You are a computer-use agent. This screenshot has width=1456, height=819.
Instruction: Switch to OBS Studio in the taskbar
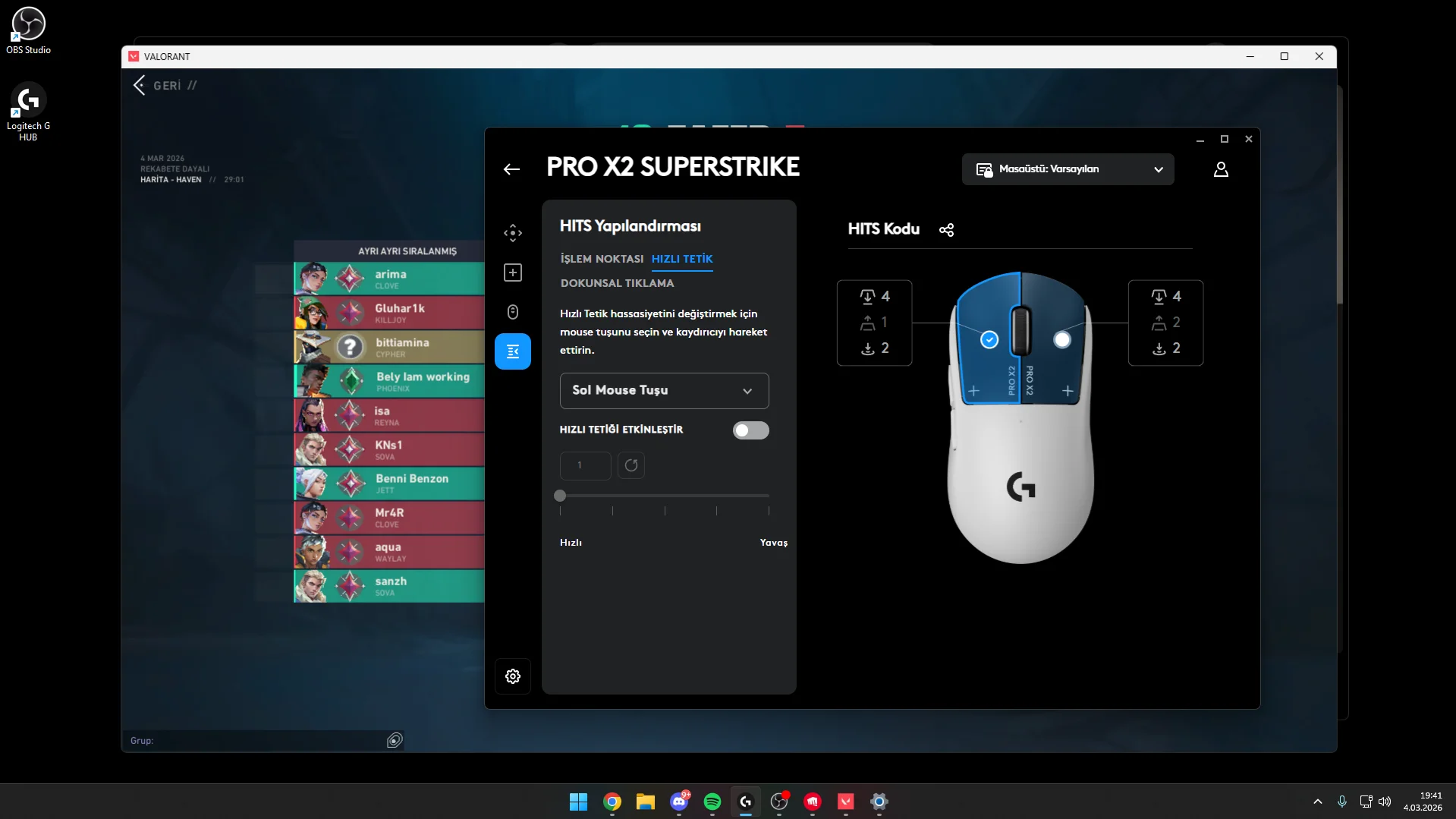(779, 802)
